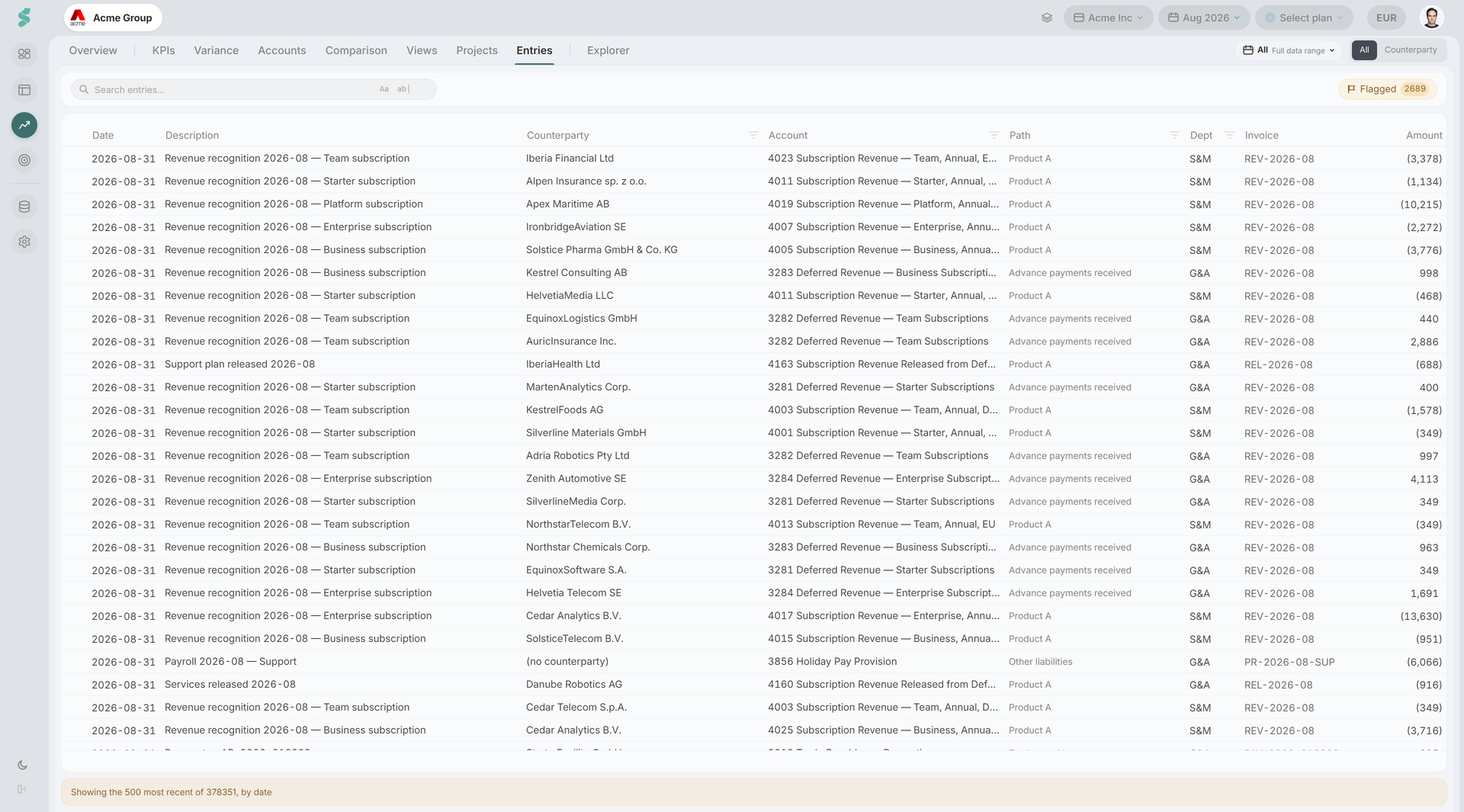Go to the Overview tab
The width and height of the screenshot is (1464, 812).
[93, 50]
